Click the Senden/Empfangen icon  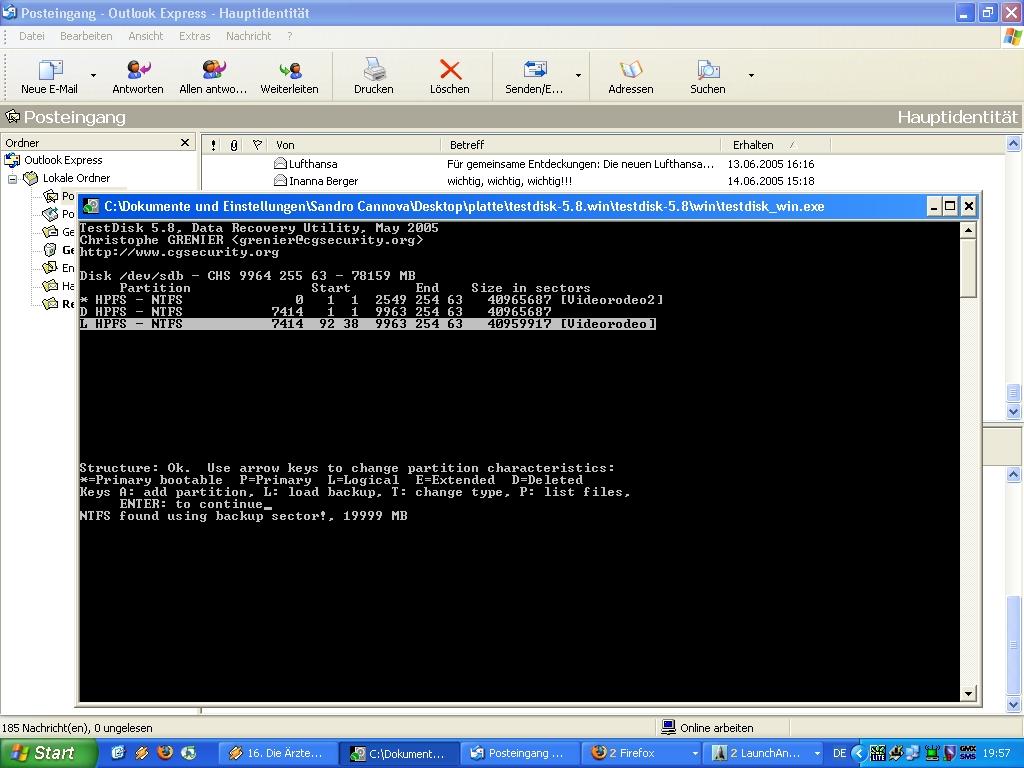point(534,76)
